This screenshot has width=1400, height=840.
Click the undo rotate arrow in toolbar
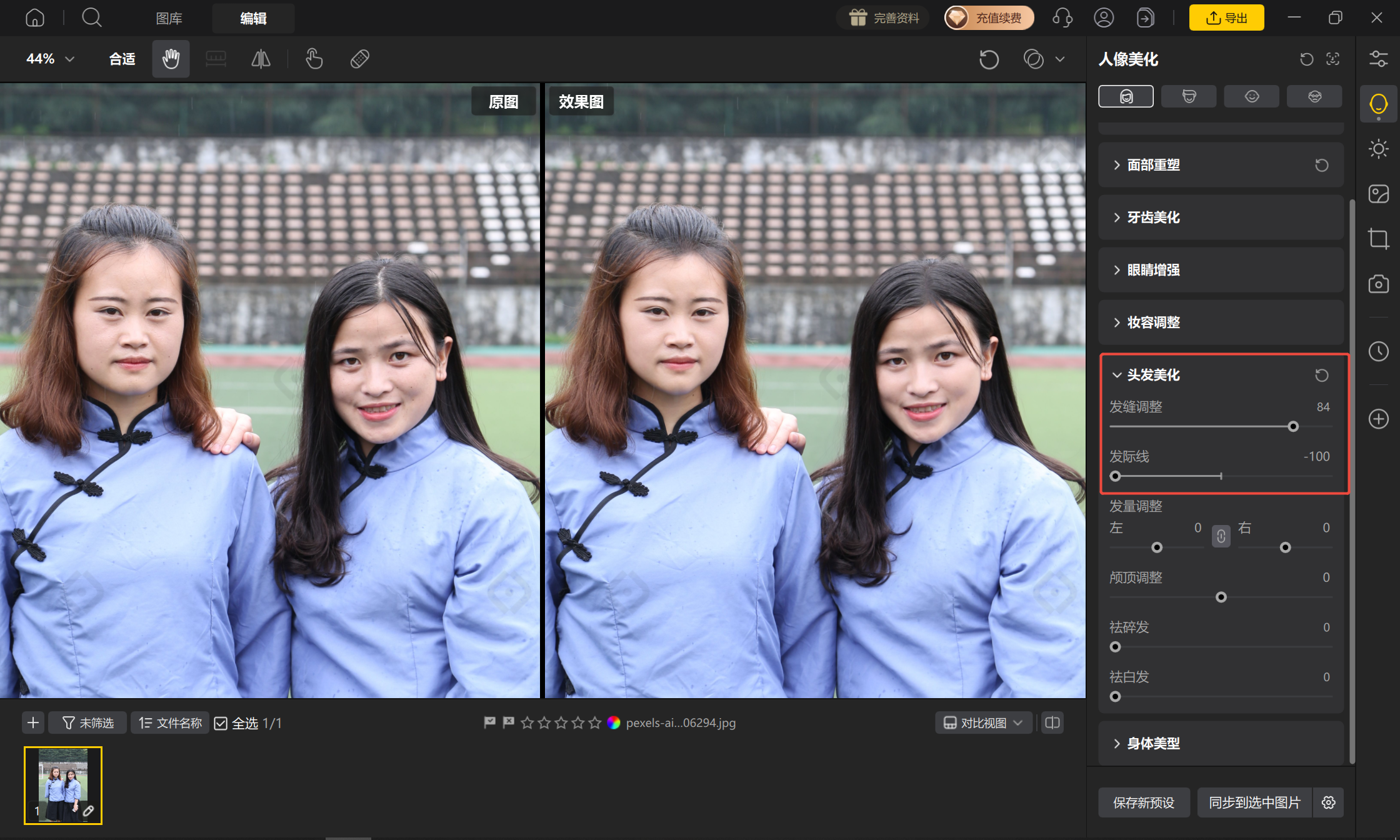[989, 59]
